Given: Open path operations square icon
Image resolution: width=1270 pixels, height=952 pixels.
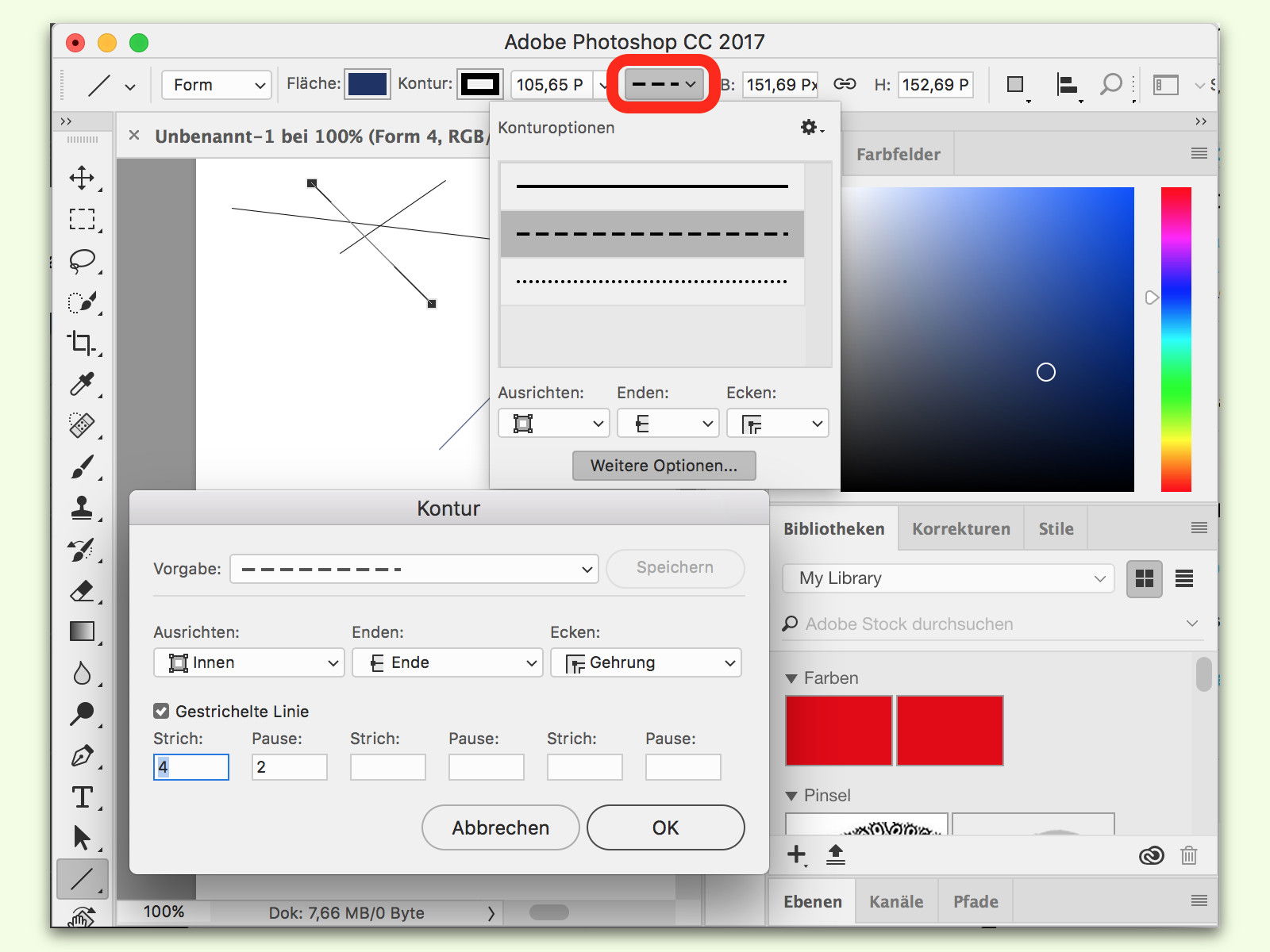Looking at the screenshot, I should (1015, 84).
